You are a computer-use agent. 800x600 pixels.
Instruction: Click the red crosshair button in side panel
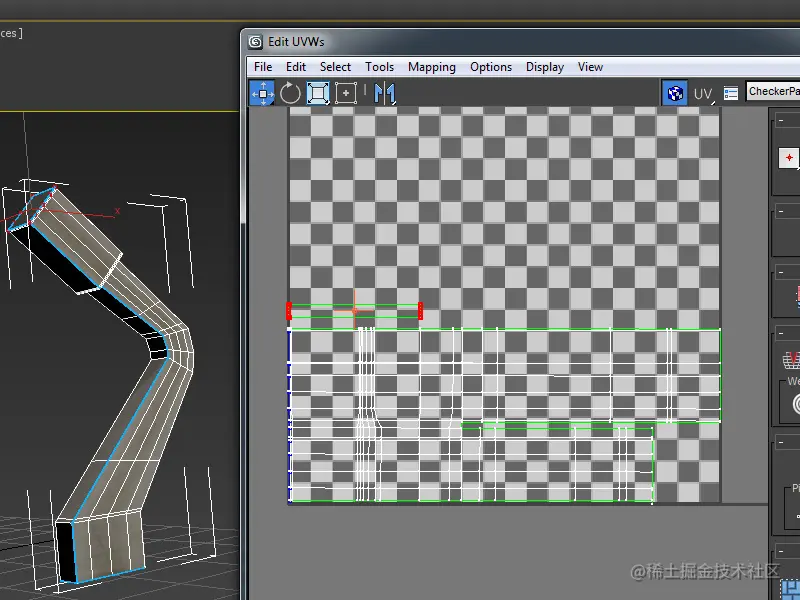tap(788, 158)
